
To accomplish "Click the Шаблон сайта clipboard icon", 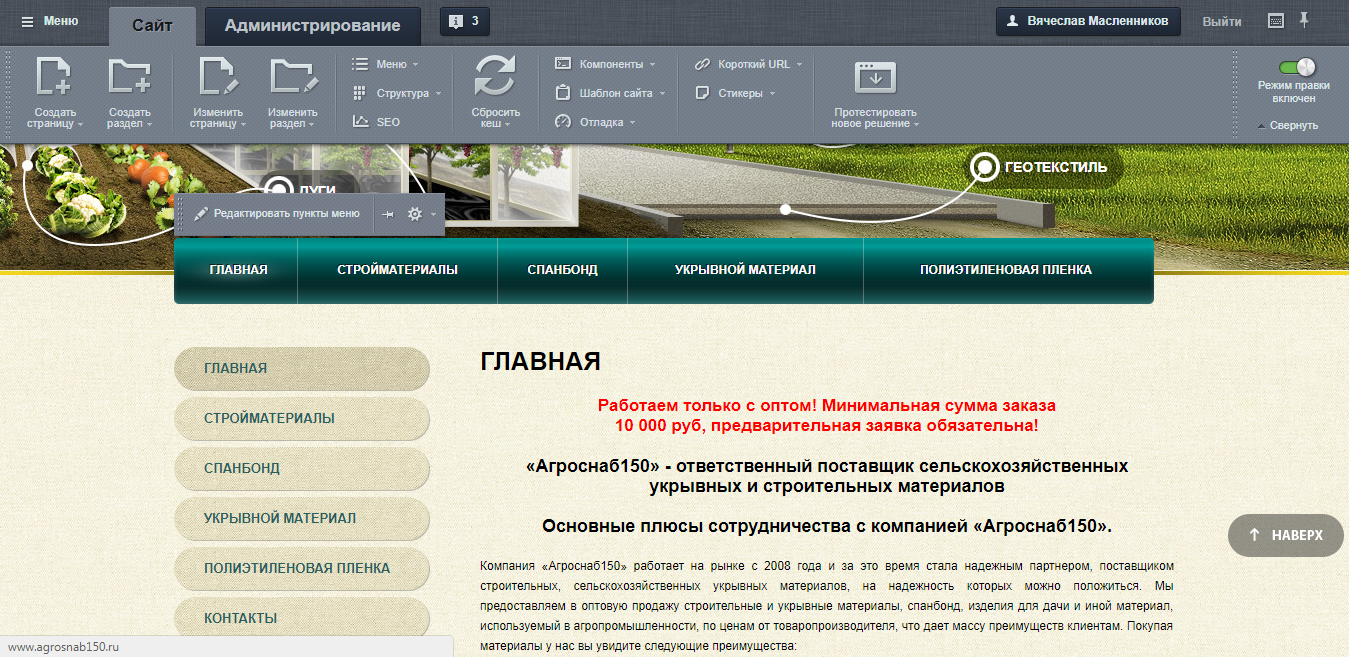I will (563, 93).
